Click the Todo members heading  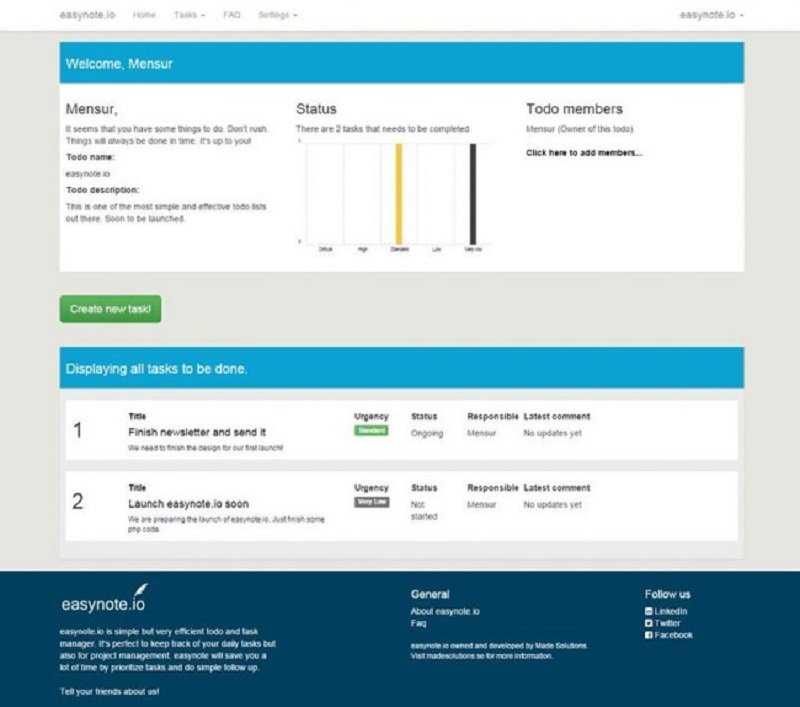click(x=574, y=109)
